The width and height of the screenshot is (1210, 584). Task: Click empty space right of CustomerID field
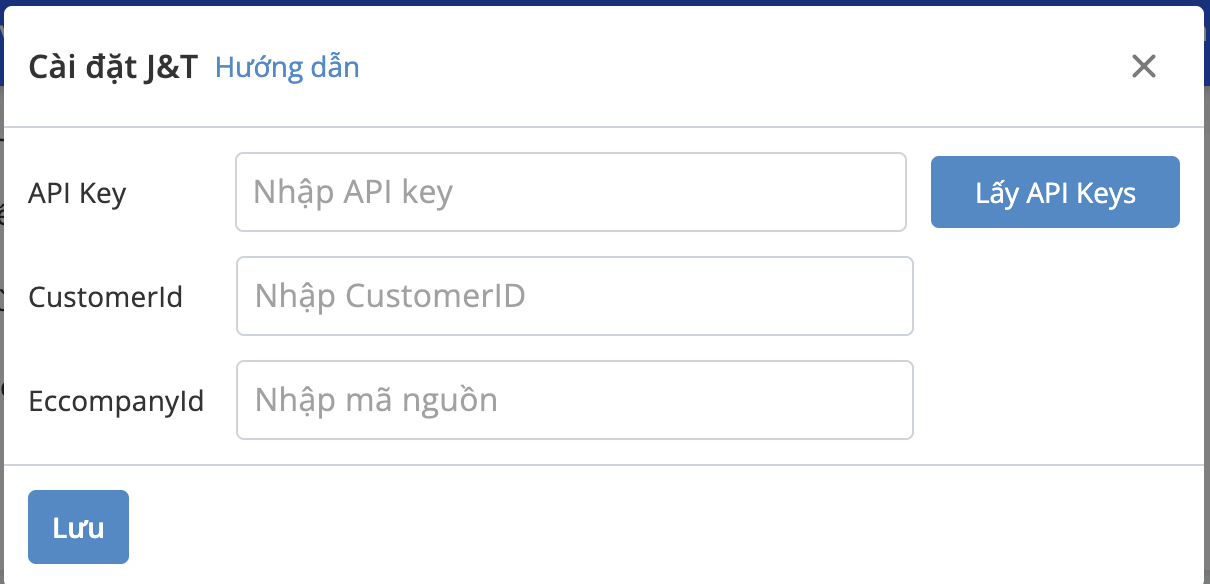pos(1055,296)
